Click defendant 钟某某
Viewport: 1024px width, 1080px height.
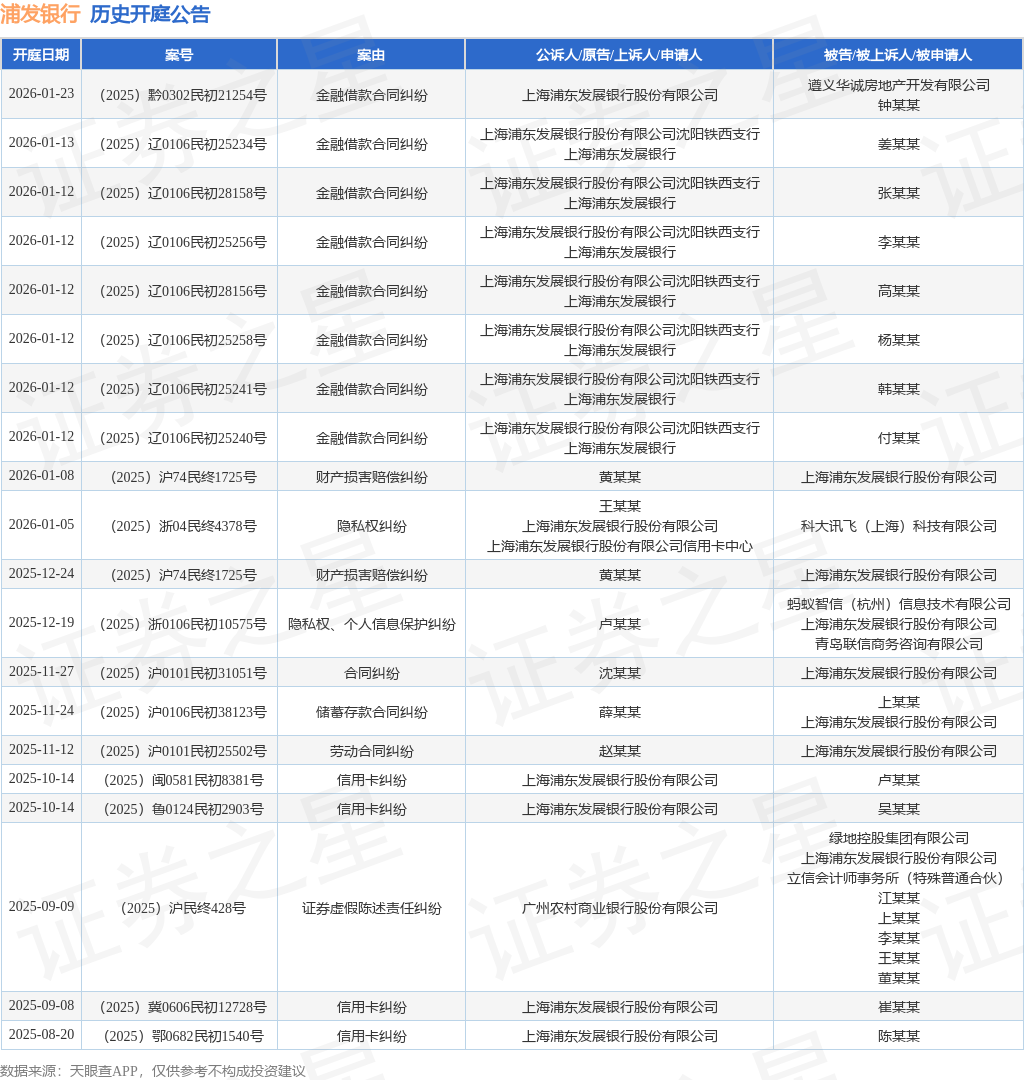coord(899,105)
